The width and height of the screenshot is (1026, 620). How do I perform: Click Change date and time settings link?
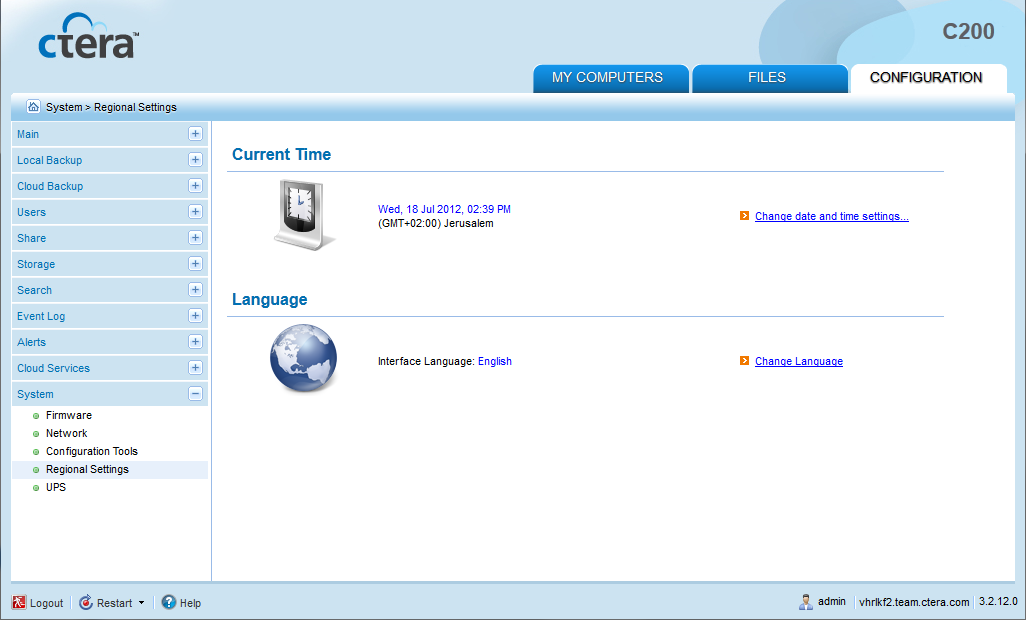(x=832, y=216)
